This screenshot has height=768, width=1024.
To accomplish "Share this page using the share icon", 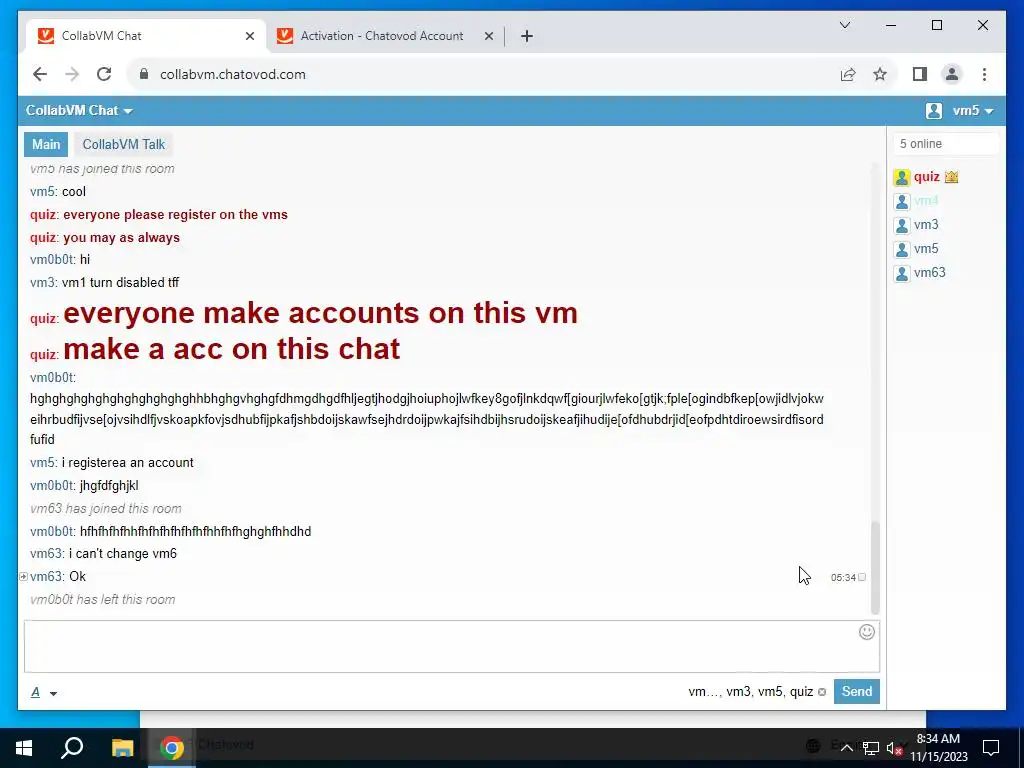I will pyautogui.click(x=848, y=74).
